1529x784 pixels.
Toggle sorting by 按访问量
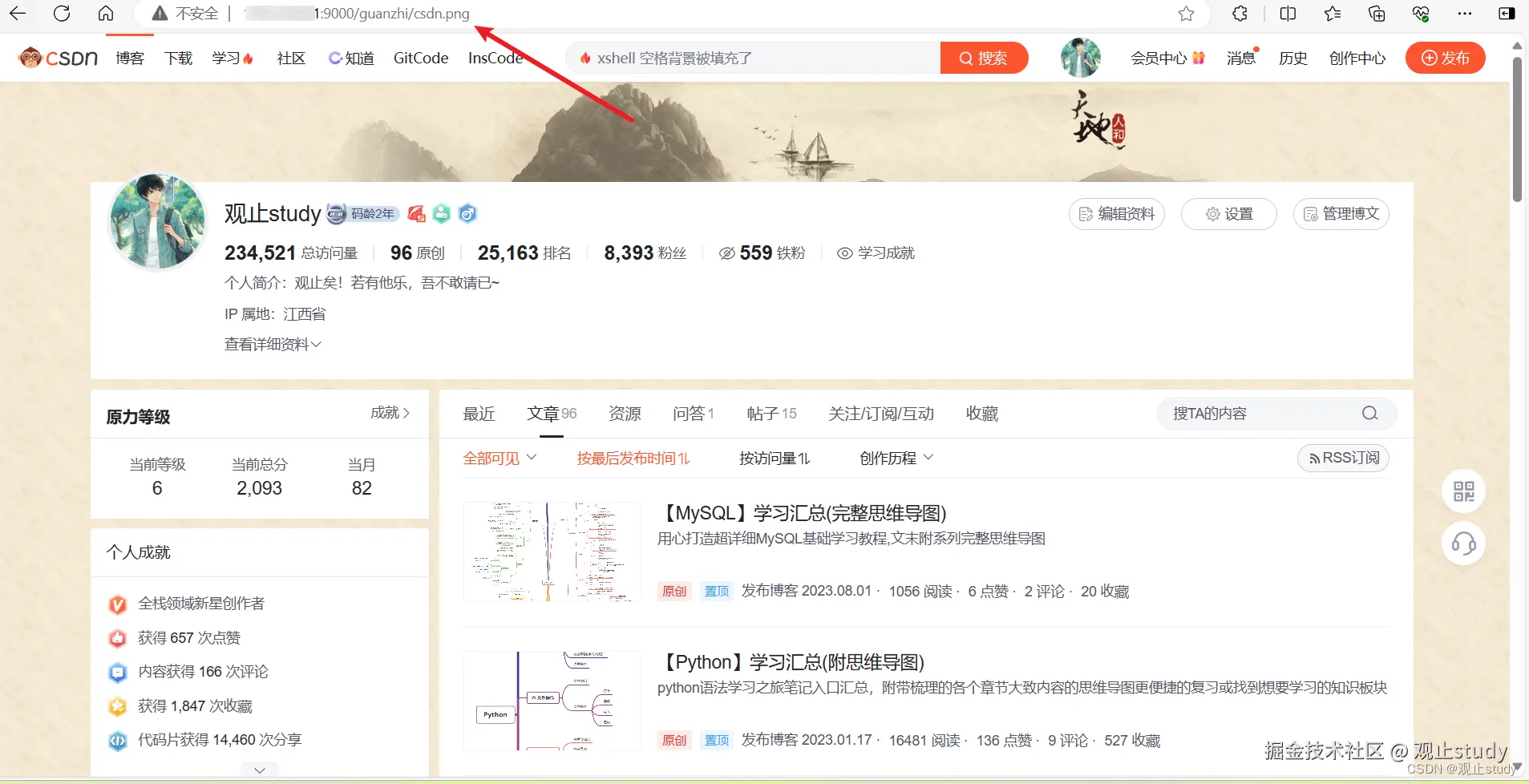772,458
